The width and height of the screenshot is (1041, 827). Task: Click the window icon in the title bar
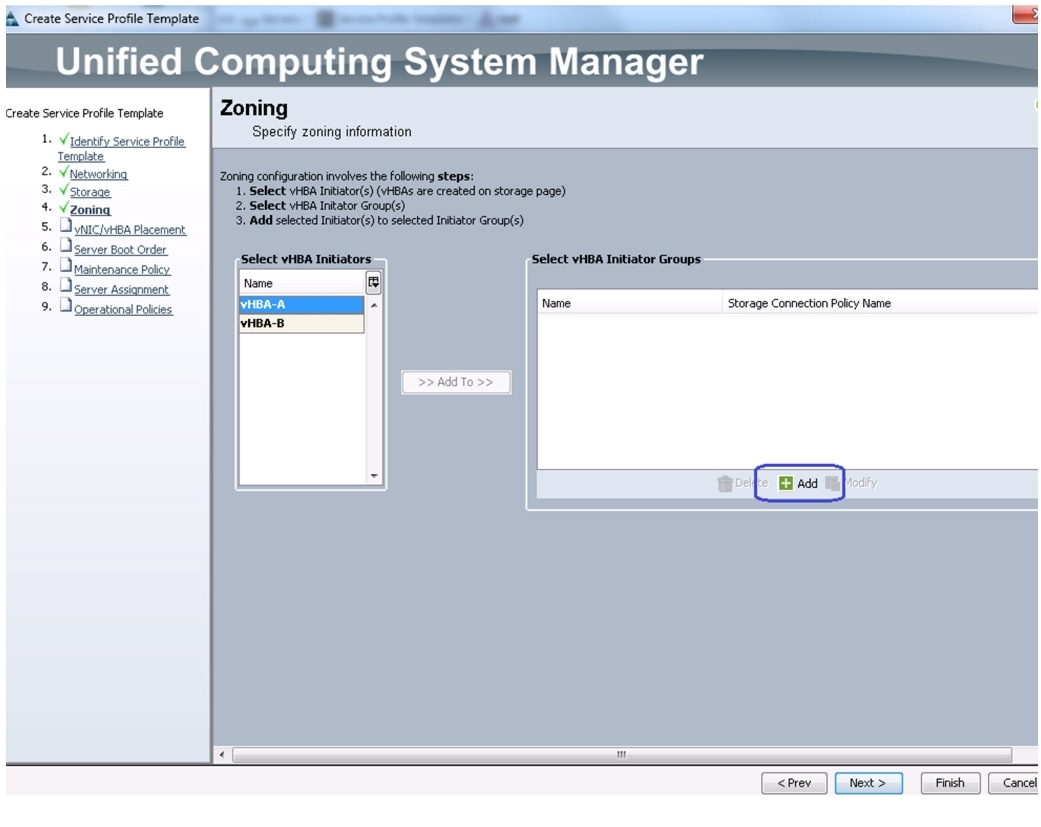pyautogui.click(x=12, y=19)
